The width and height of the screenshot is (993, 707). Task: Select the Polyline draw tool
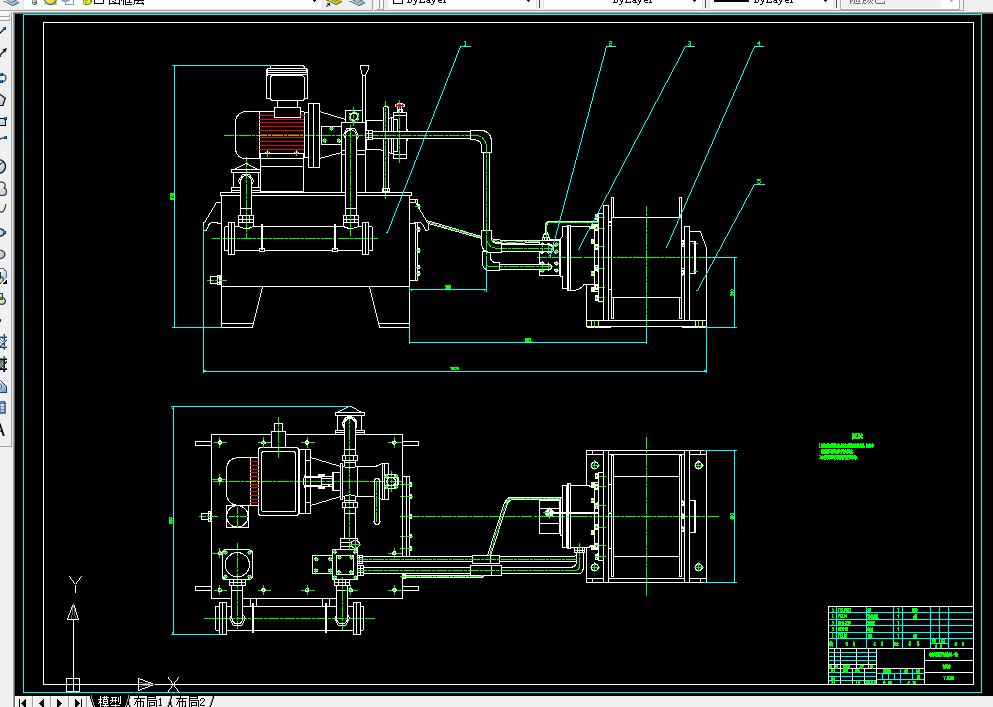coord(3,77)
